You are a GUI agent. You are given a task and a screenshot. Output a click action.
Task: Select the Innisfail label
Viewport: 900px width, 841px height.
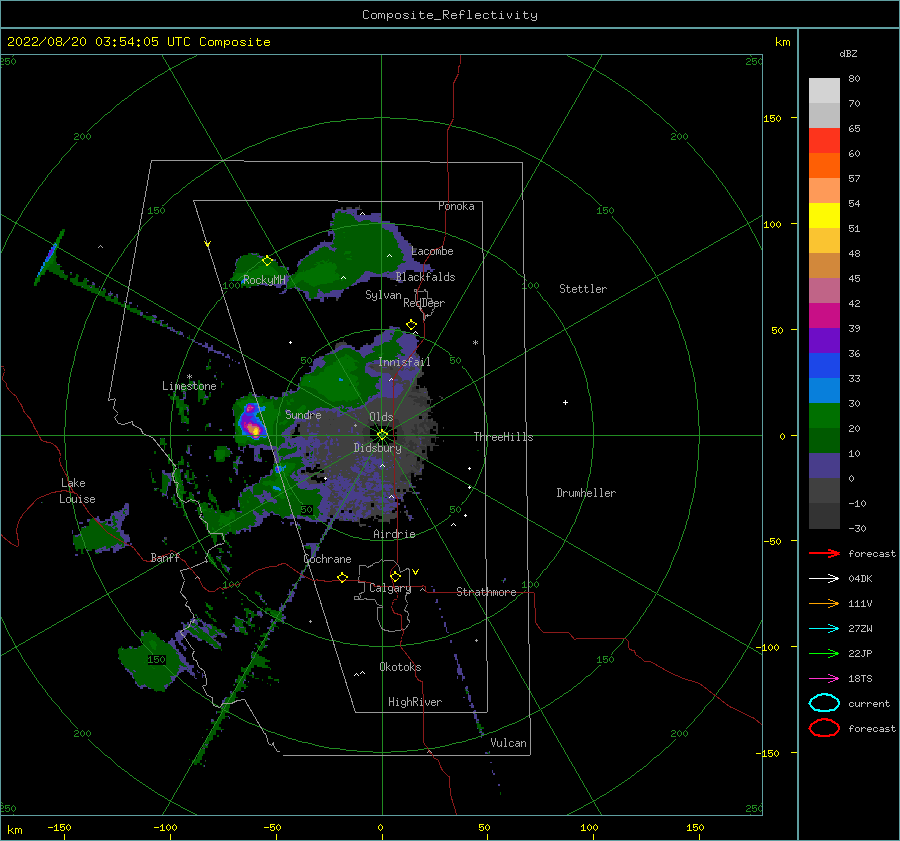(x=404, y=362)
